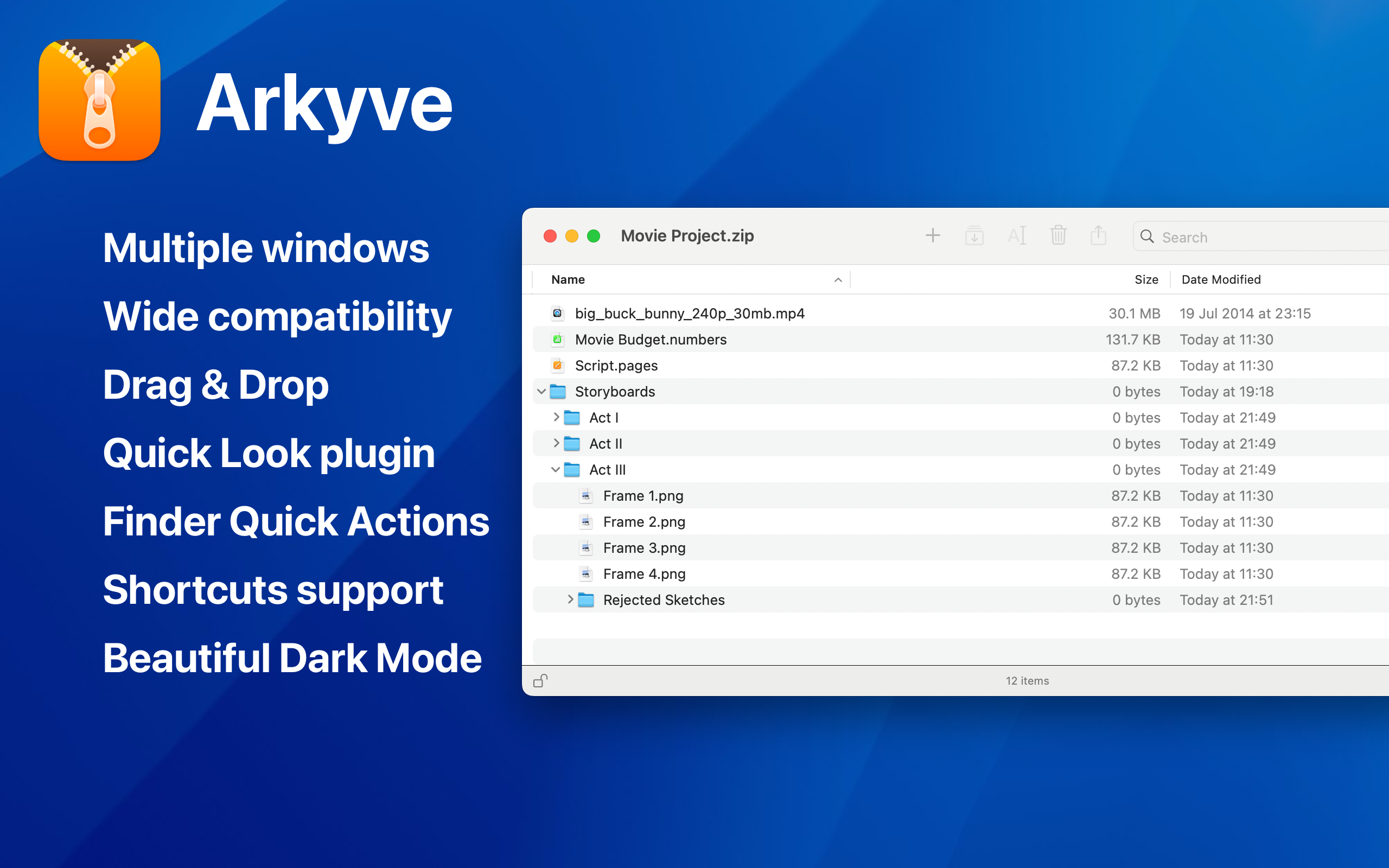Click the Arkyve zipper app icon
The height and width of the screenshot is (868, 1389).
pyautogui.click(x=99, y=100)
